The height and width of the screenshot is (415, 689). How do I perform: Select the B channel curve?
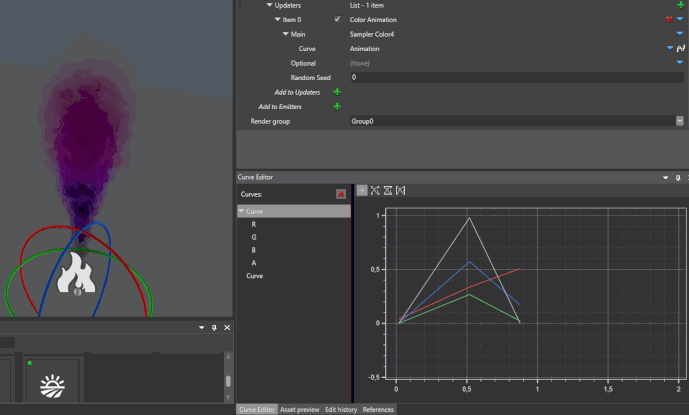click(x=254, y=250)
